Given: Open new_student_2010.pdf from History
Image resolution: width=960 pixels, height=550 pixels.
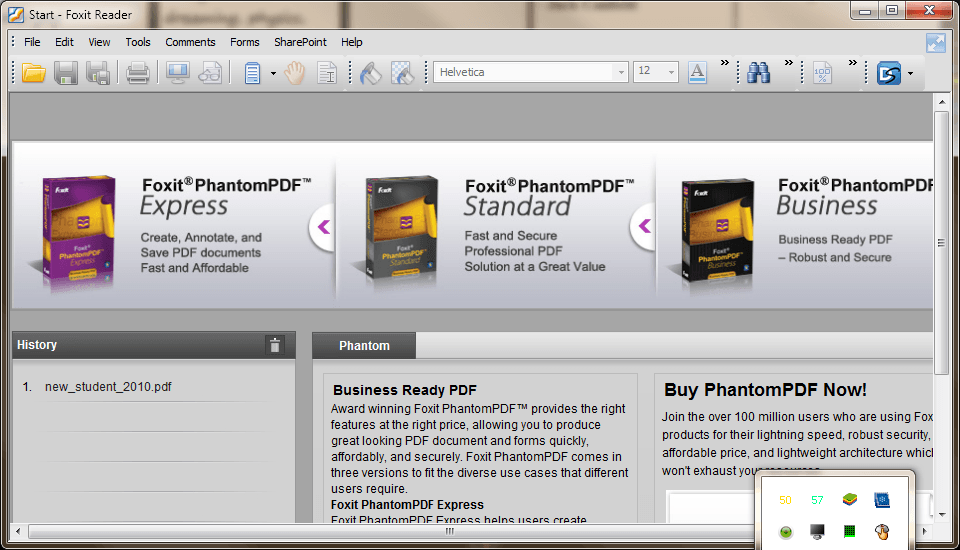Looking at the screenshot, I should coord(108,386).
